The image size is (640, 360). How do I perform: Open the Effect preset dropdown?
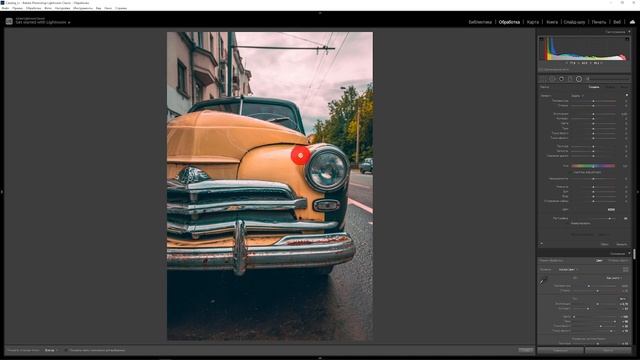pyautogui.click(x=577, y=96)
